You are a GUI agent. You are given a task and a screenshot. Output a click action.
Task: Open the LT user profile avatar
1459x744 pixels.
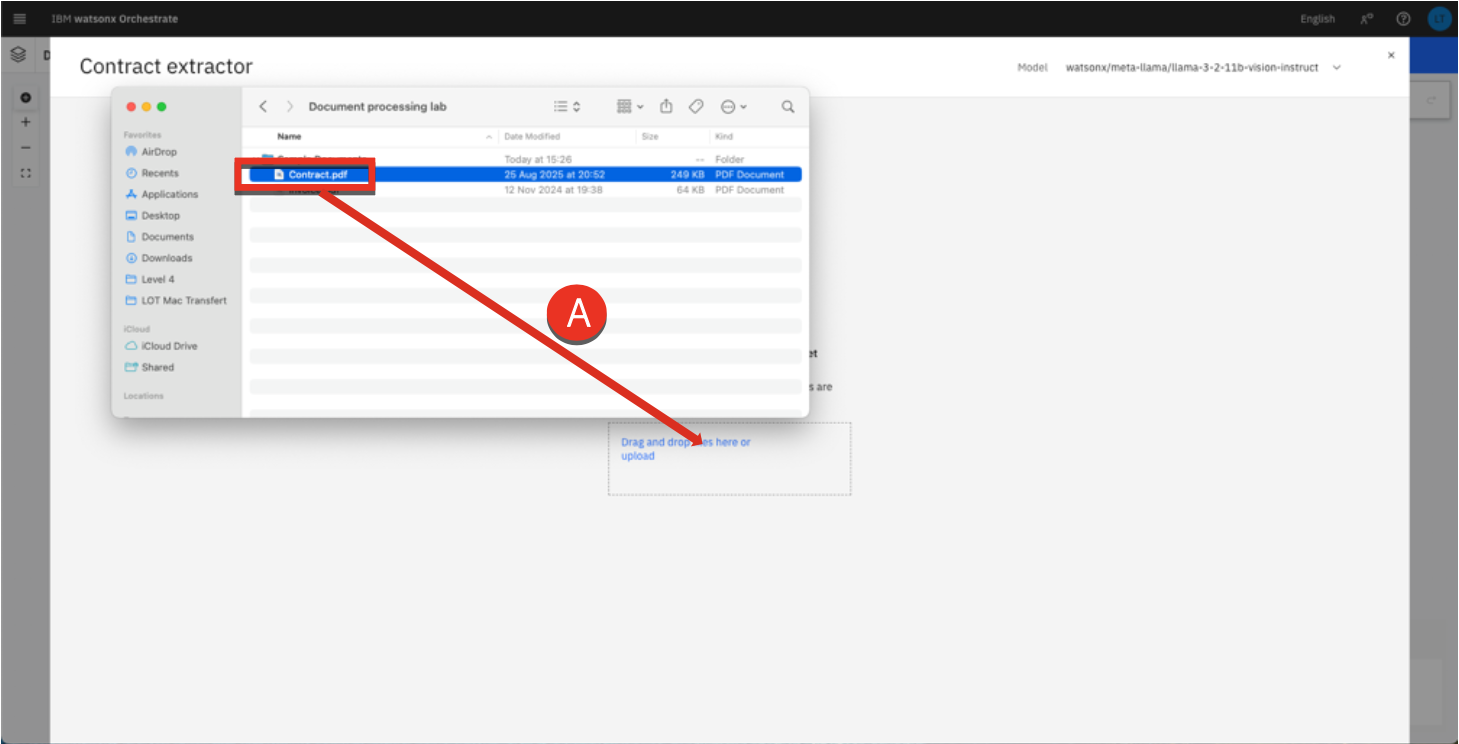click(1438, 19)
